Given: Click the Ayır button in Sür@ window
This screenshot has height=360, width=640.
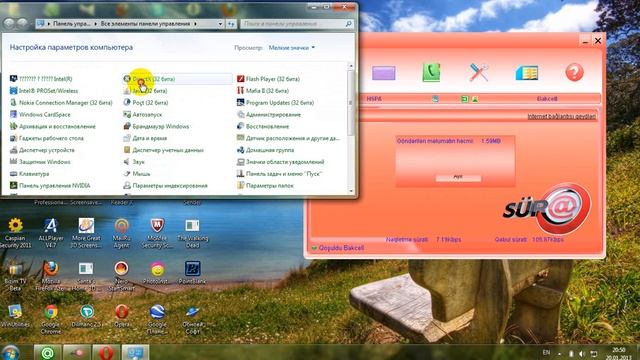Looking at the screenshot, I should pos(458,177).
